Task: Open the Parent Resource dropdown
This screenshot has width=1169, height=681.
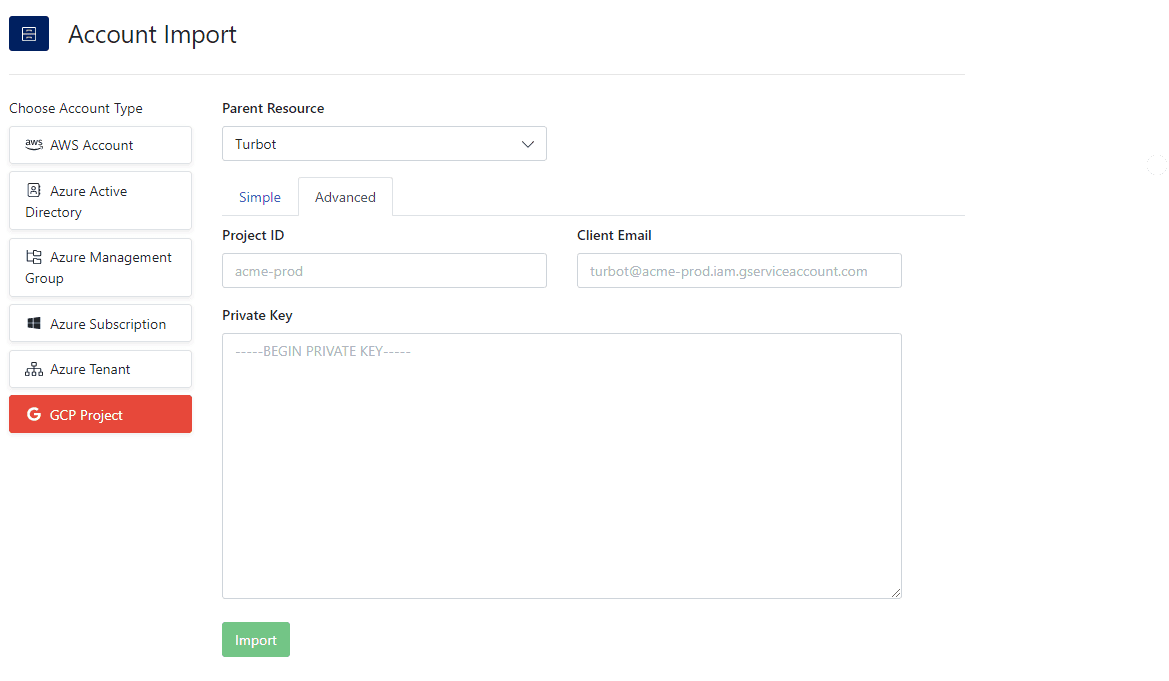Action: (x=384, y=144)
